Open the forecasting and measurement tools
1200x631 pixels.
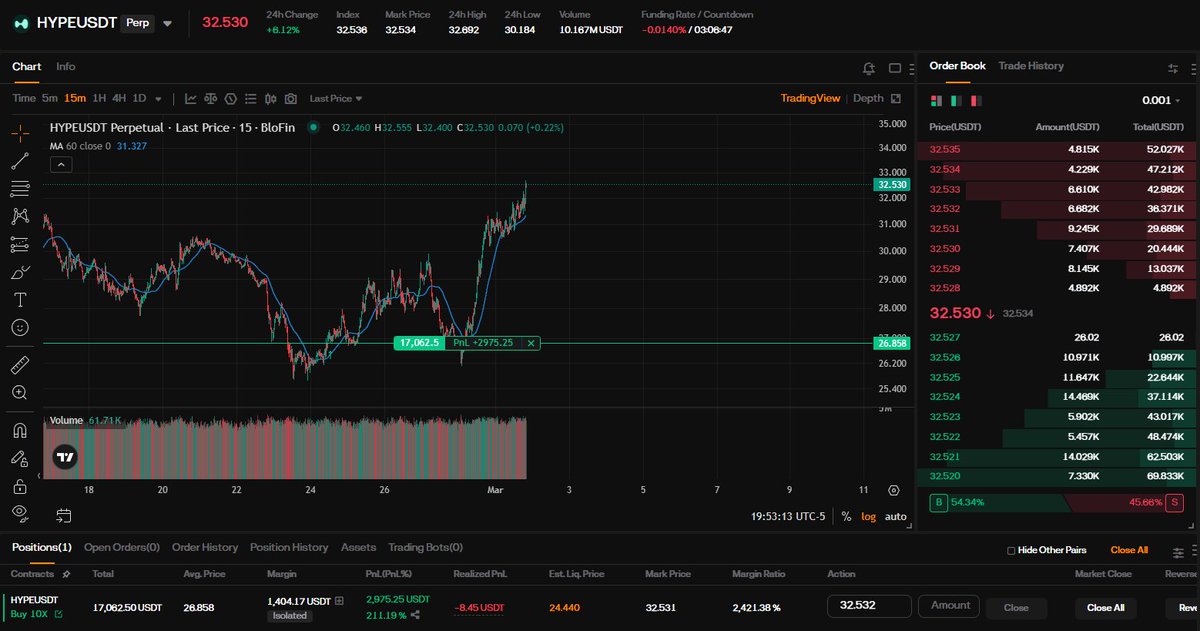(20, 244)
